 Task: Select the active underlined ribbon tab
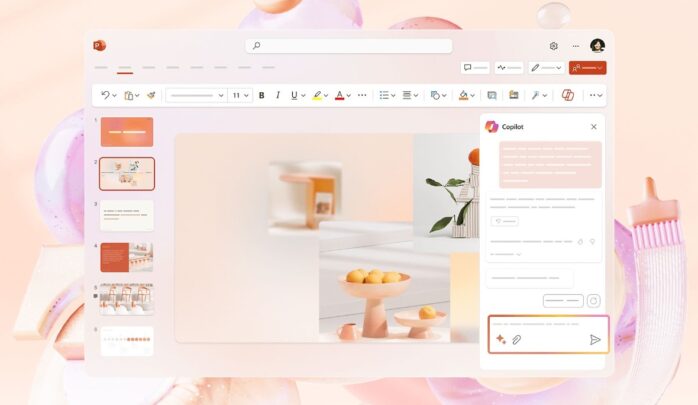tap(125, 68)
